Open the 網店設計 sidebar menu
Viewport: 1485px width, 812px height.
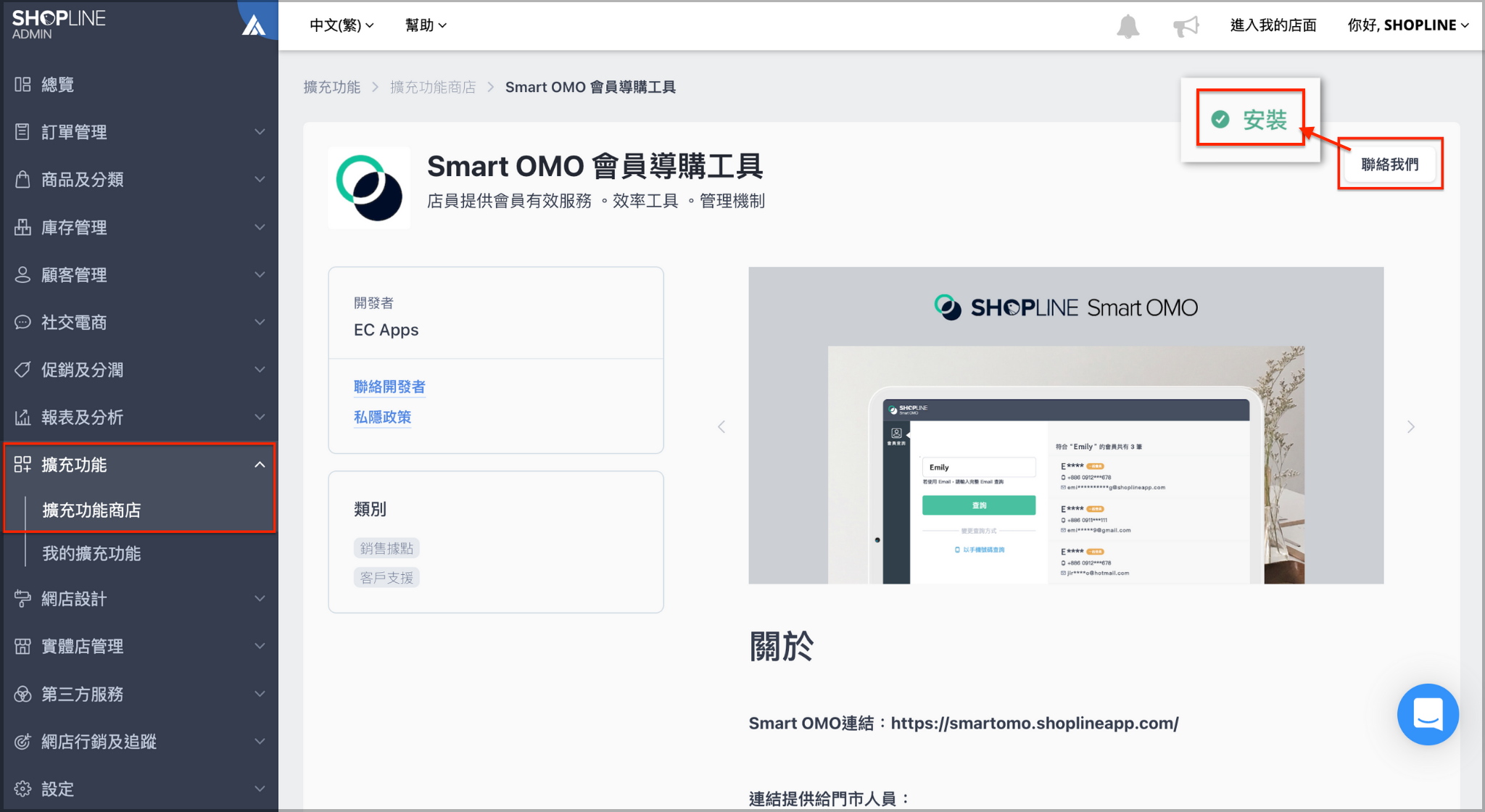click(x=139, y=599)
